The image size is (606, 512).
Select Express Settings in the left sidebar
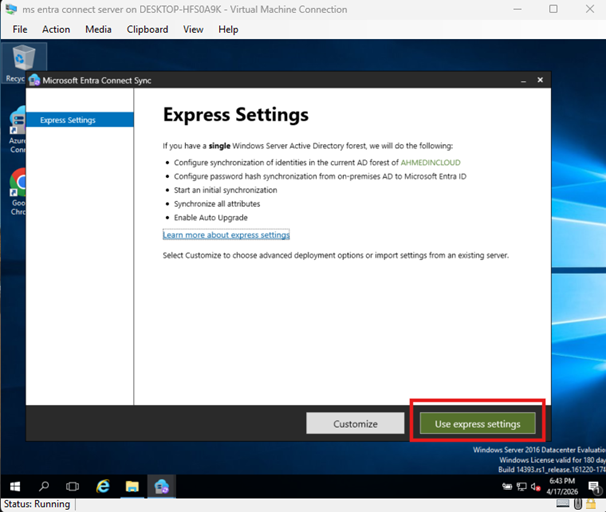(x=80, y=120)
